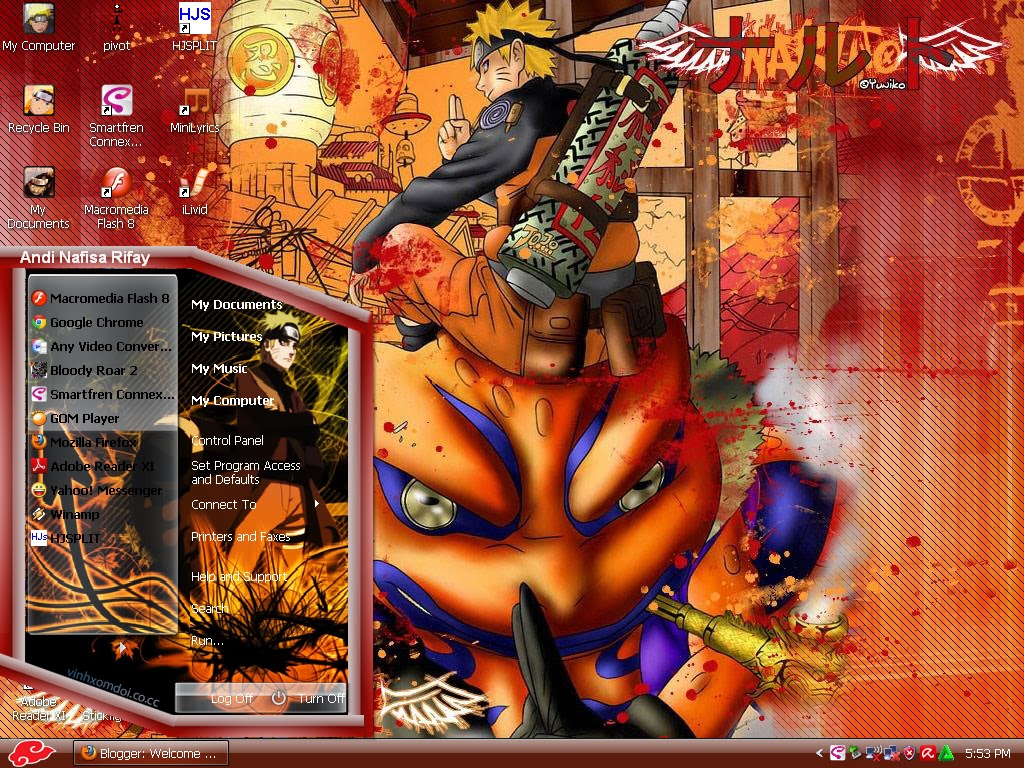Click wireless network disconnected tray icon
1024x768 pixels.
(x=872, y=754)
